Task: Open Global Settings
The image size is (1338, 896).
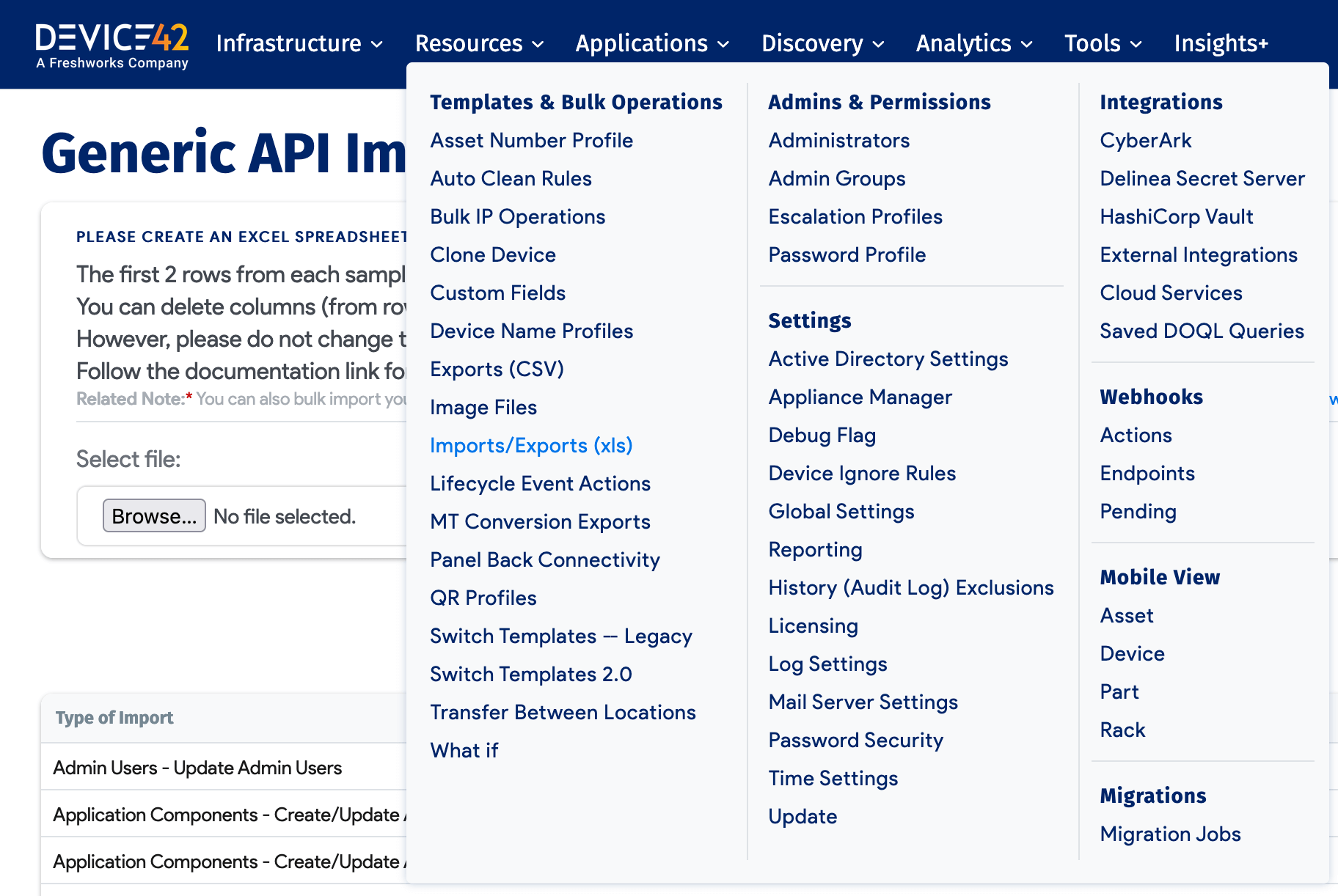Action: 841,512
